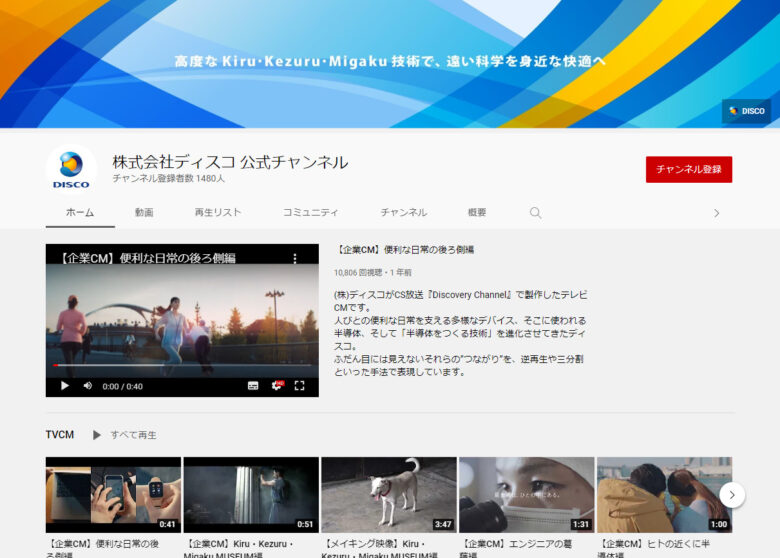This screenshot has height=558, width=780.
Task: Subscribe with the チャンネル登録 button
Action: (x=688, y=170)
